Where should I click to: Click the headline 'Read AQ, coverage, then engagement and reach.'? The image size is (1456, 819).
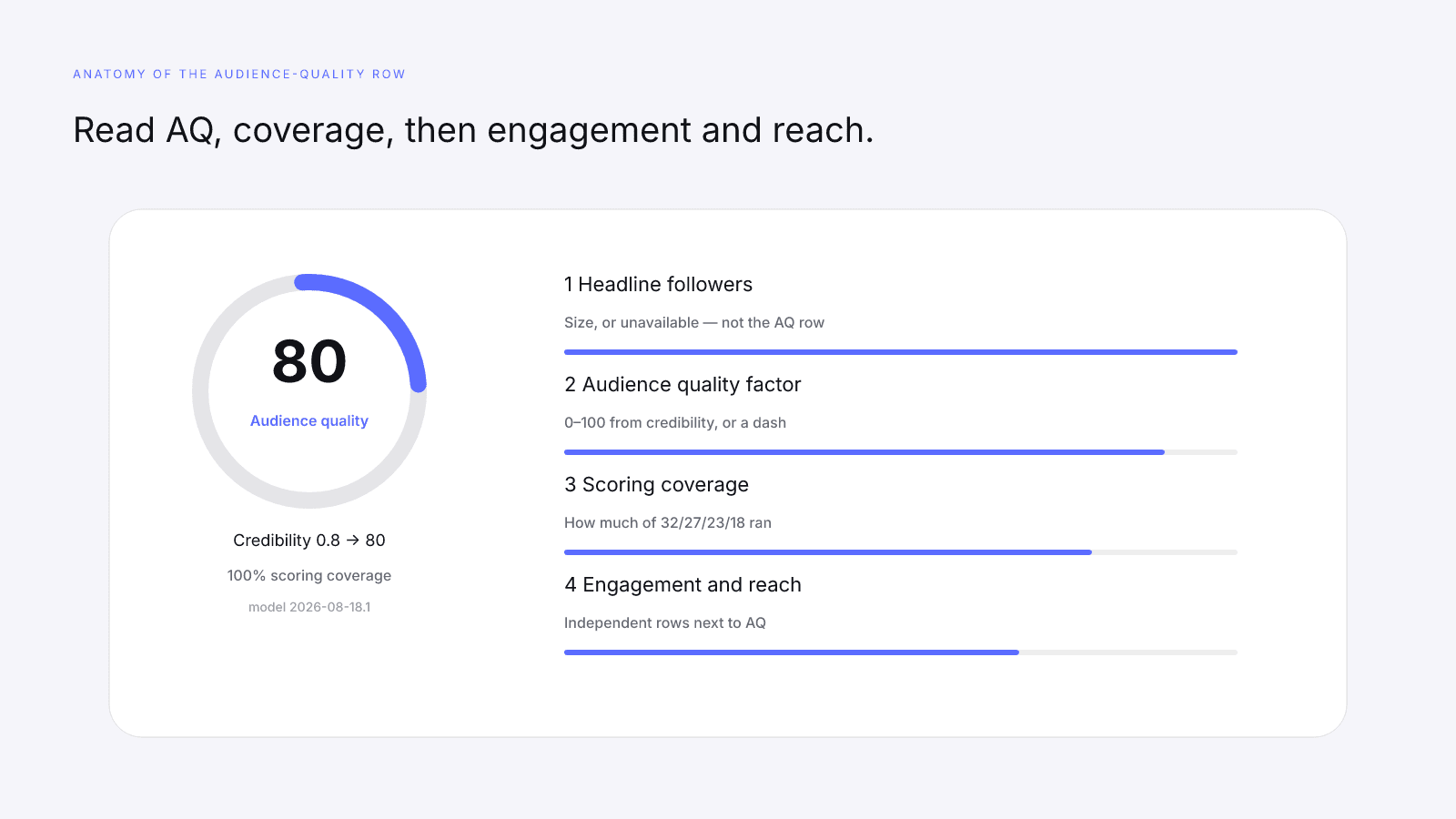pyautogui.click(x=473, y=131)
